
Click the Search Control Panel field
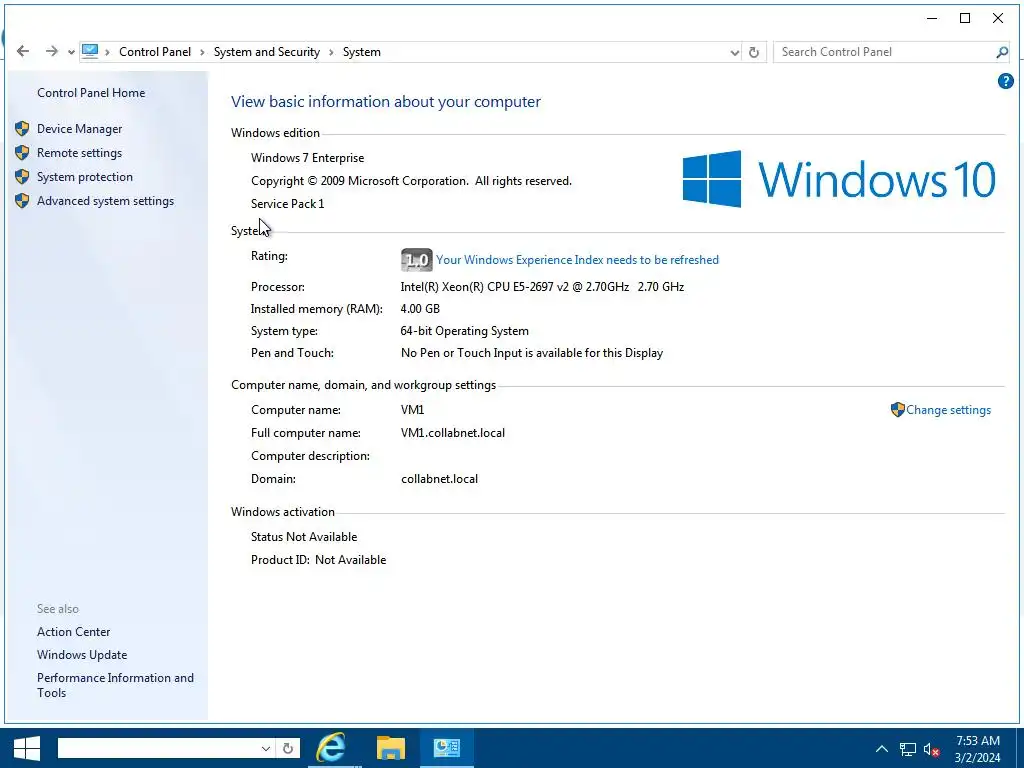pyautogui.click(x=884, y=52)
